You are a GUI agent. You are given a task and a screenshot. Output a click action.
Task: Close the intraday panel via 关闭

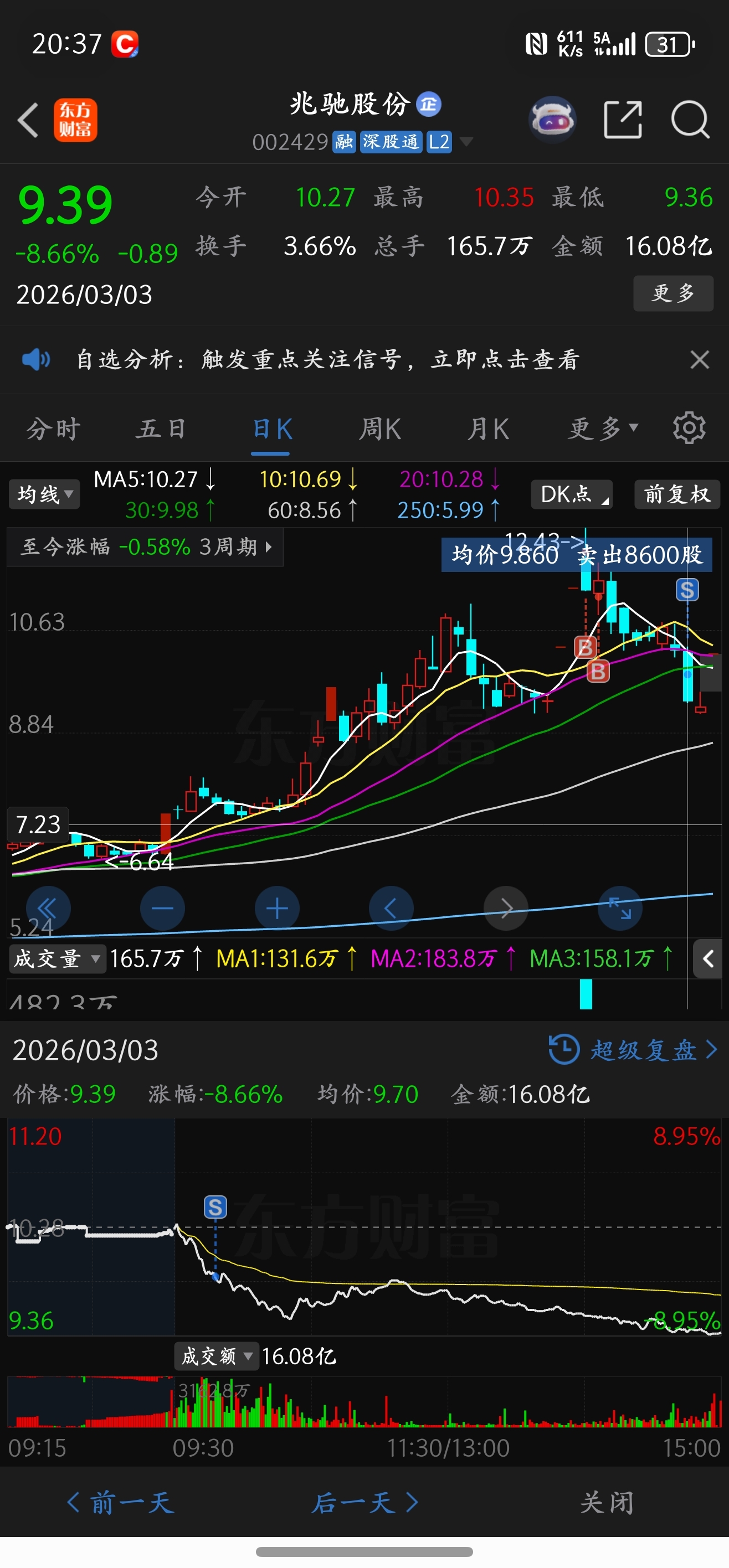[607, 1502]
